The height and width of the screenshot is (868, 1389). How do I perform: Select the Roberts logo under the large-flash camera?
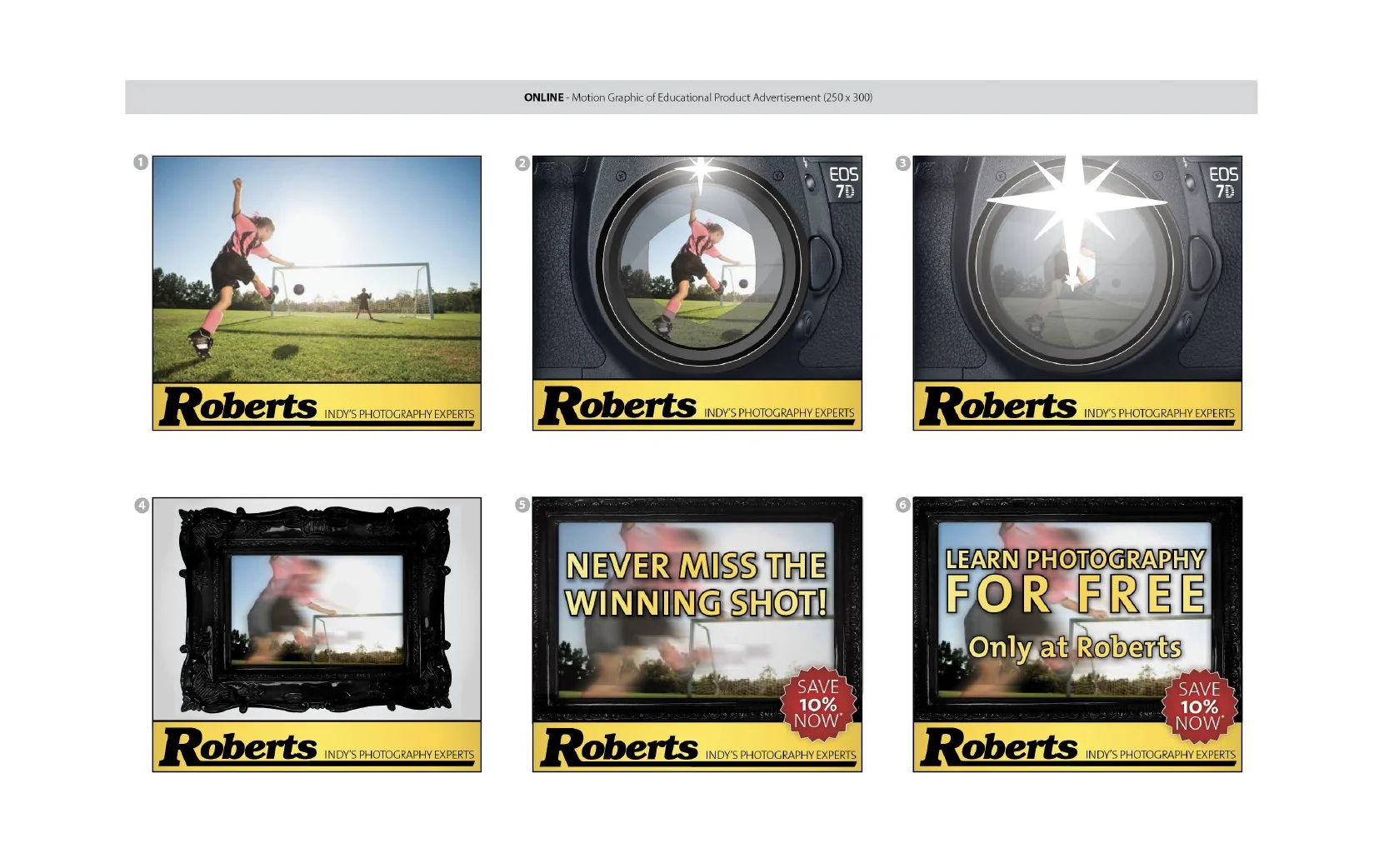point(997,406)
